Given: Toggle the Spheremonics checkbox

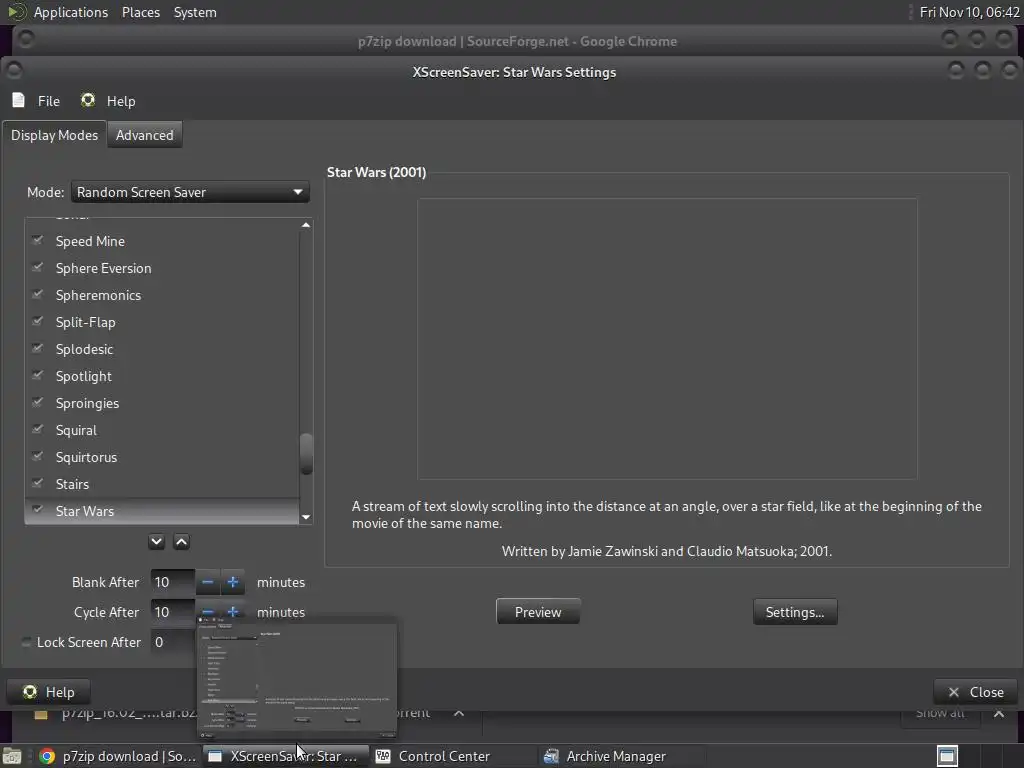Looking at the screenshot, I should 37,295.
